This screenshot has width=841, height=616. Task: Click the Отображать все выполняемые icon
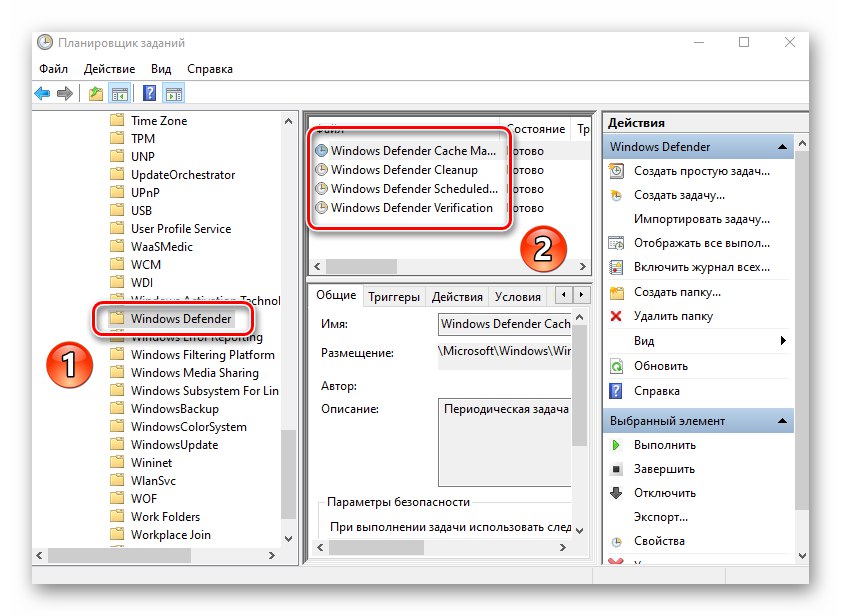[x=617, y=243]
